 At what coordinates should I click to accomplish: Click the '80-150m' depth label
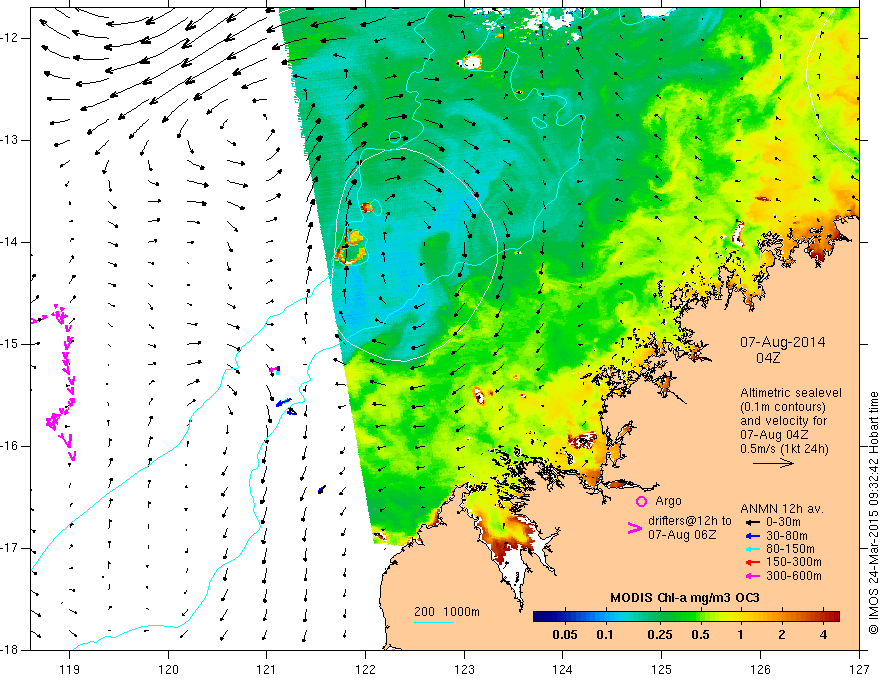790,549
